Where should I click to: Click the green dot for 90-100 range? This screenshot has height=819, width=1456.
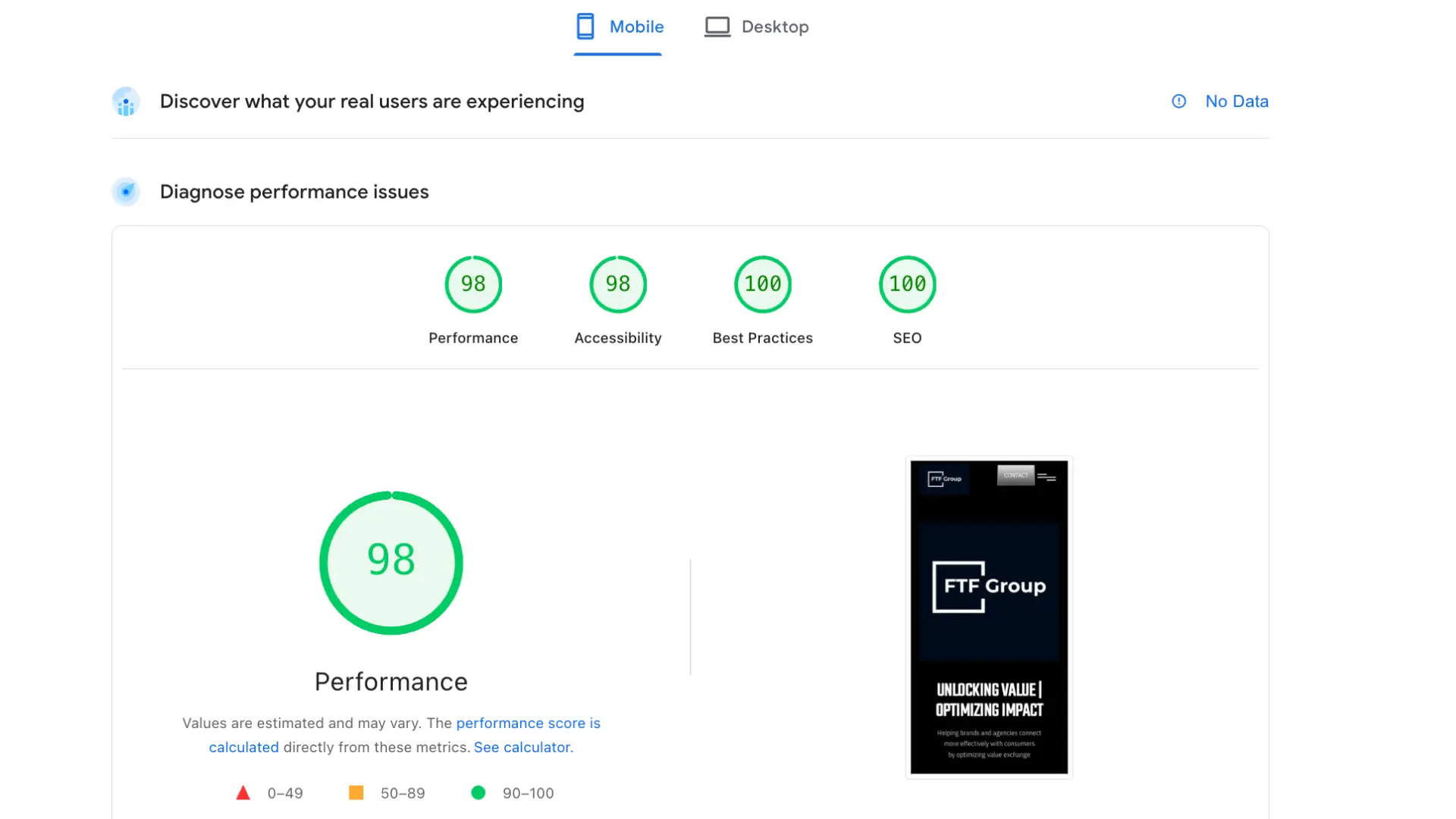(479, 792)
